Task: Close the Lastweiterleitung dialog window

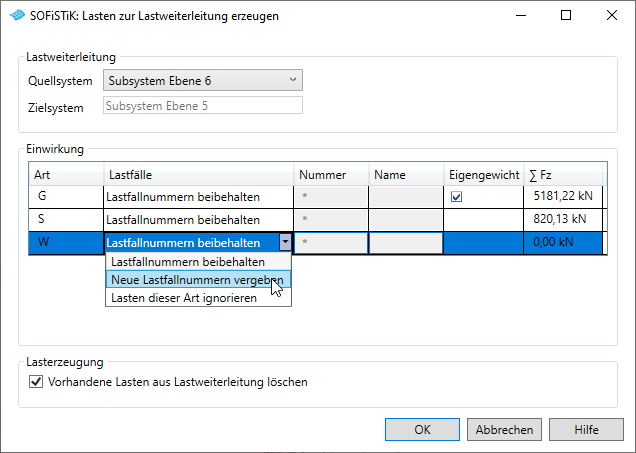Action: [611, 16]
